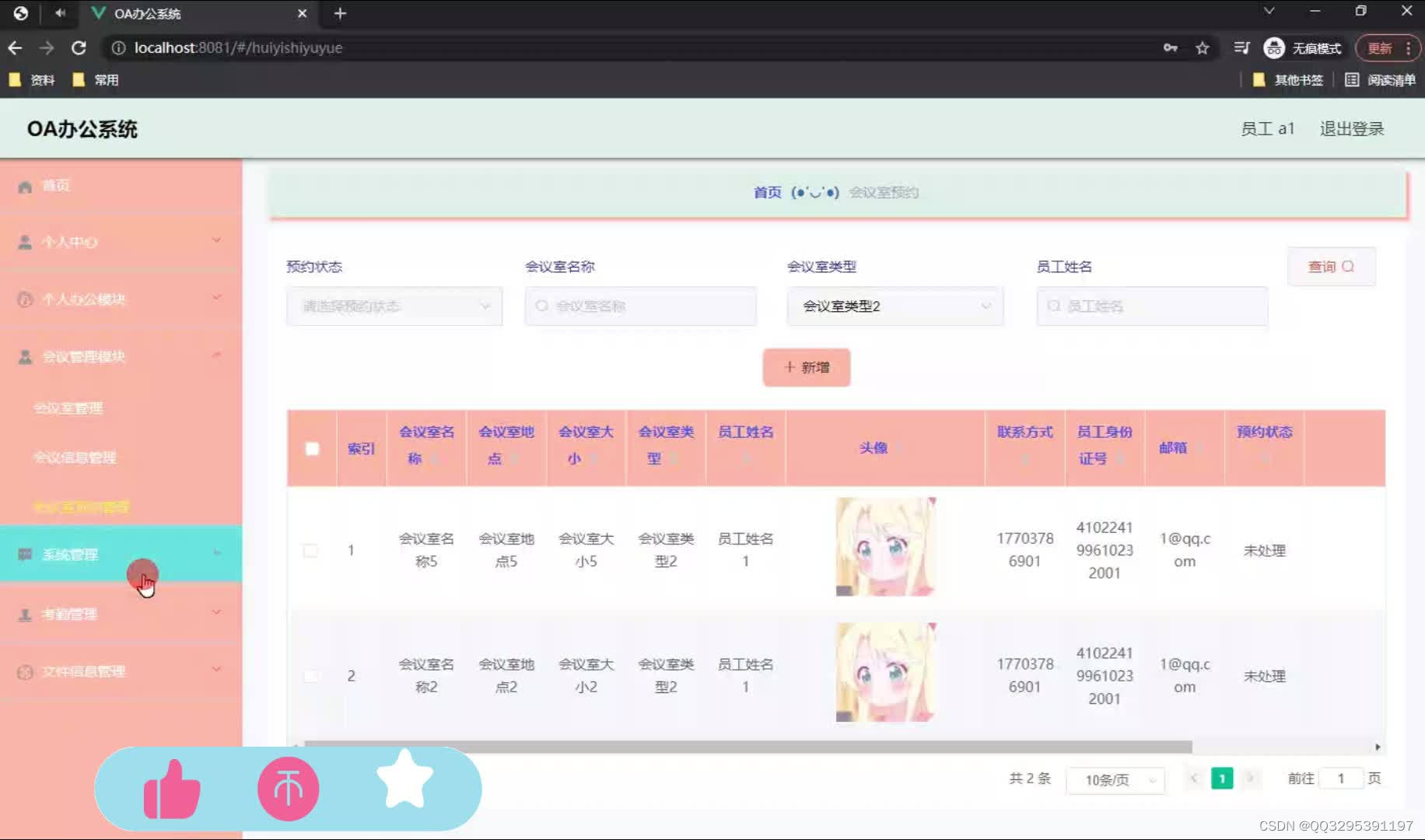Open the 其他书签 folder
1425x840 pixels.
click(1287, 79)
